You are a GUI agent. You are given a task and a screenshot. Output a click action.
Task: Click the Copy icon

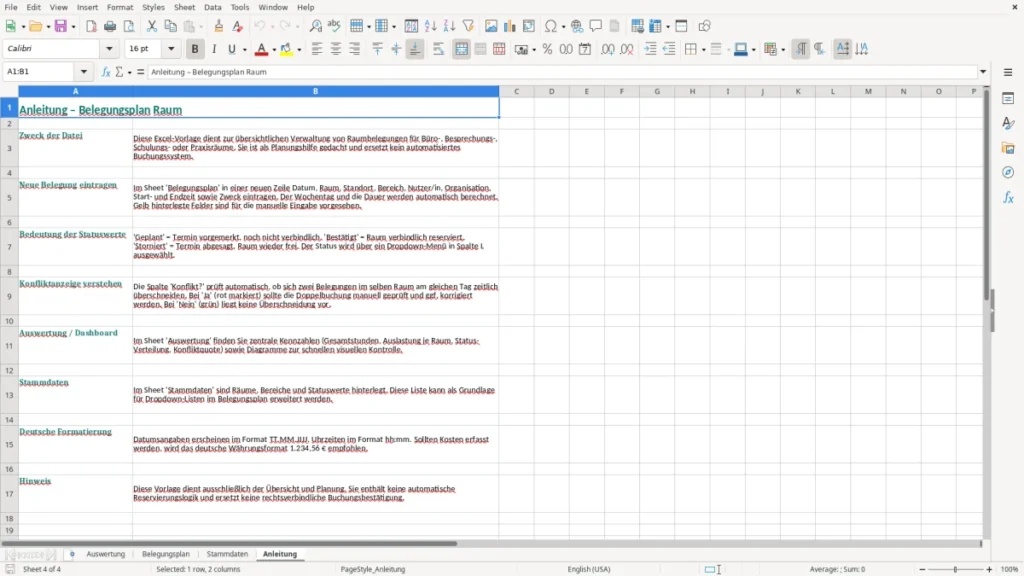170,26
